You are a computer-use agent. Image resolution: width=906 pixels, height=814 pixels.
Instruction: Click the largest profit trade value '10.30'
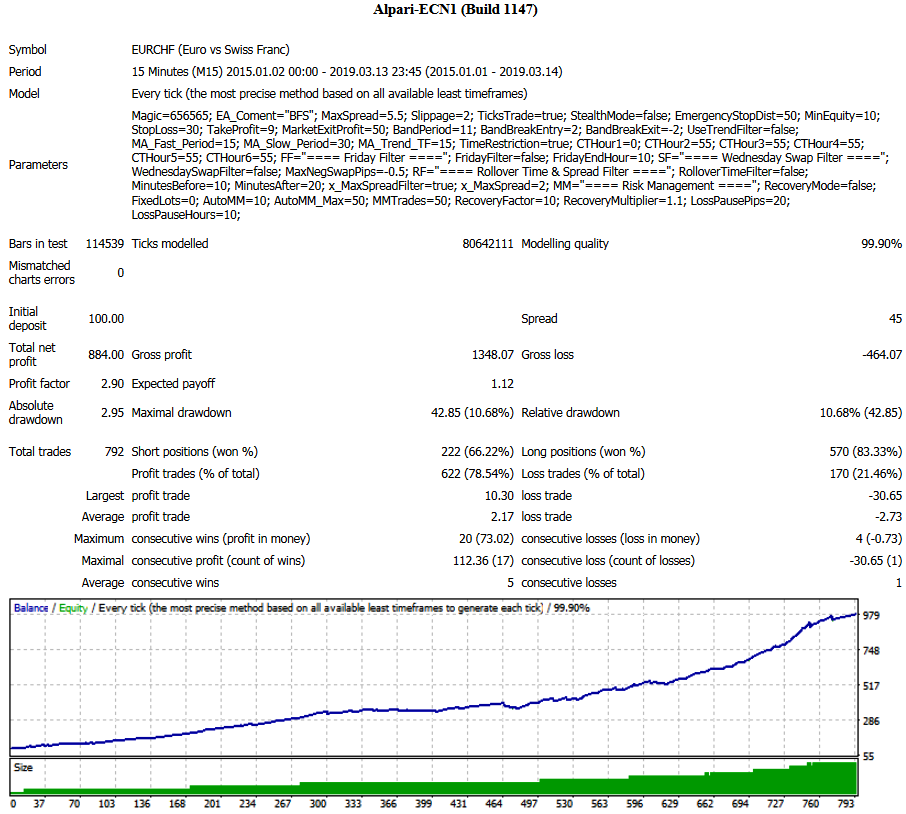pyautogui.click(x=499, y=496)
